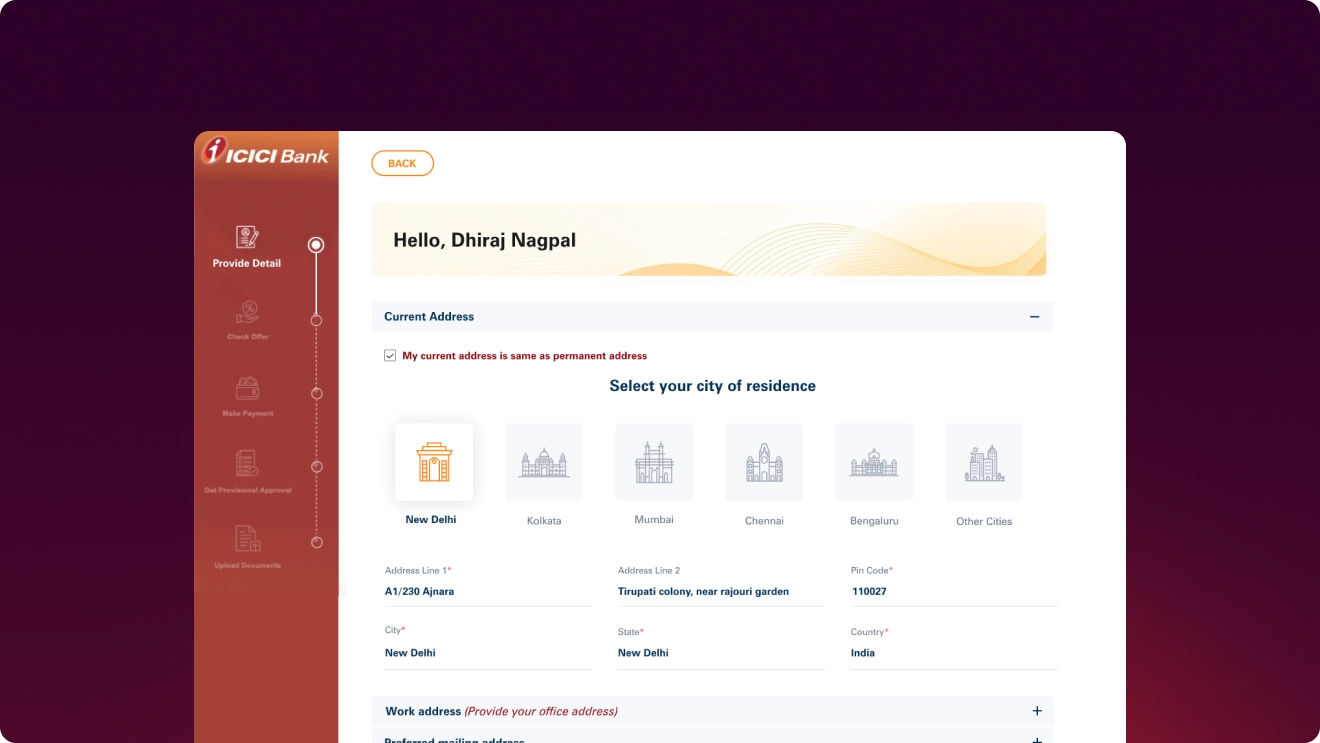1320x743 pixels.
Task: Click the Make Payment progress marker
Action: (316, 394)
